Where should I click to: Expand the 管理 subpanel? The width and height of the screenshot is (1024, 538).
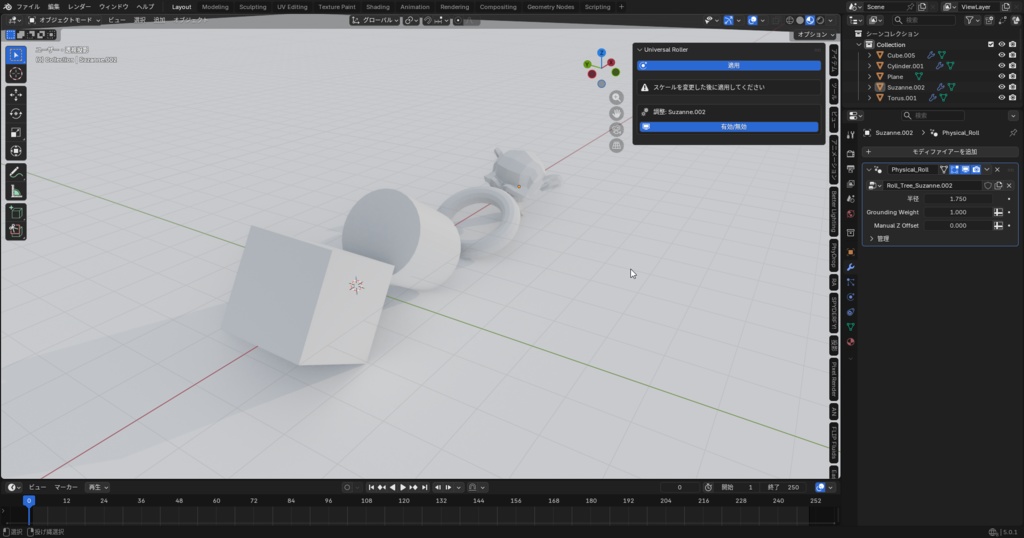pos(871,239)
